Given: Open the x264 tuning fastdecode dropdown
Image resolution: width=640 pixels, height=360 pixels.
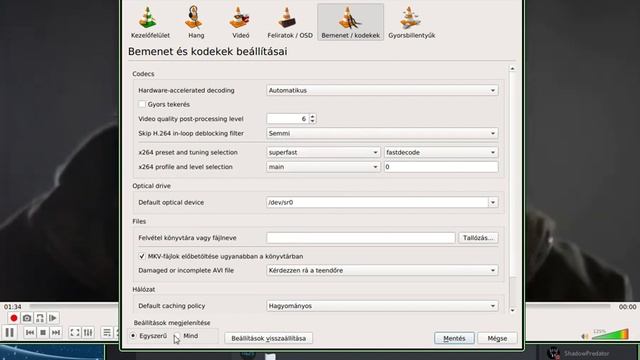Looking at the screenshot, I should pos(441,152).
